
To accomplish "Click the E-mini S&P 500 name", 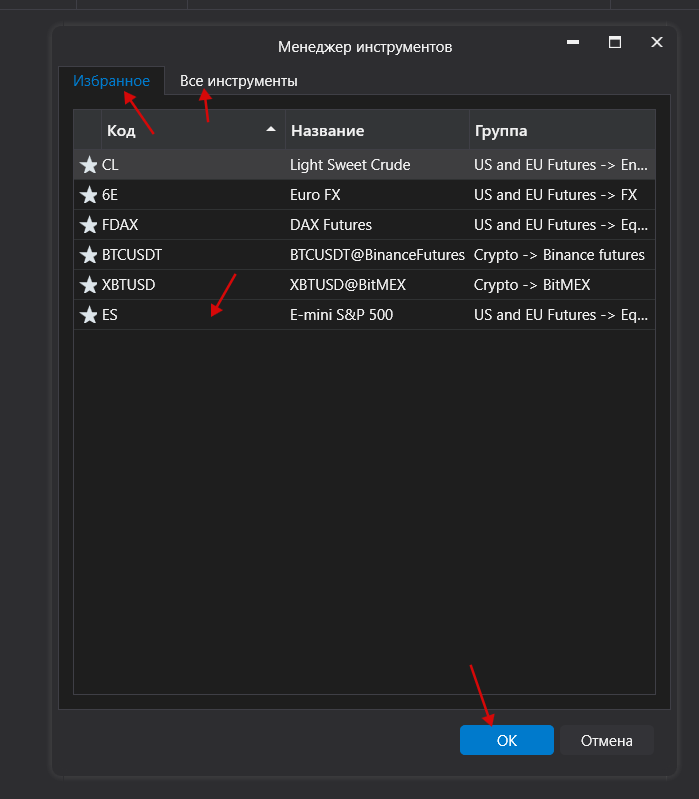I will 341,315.
